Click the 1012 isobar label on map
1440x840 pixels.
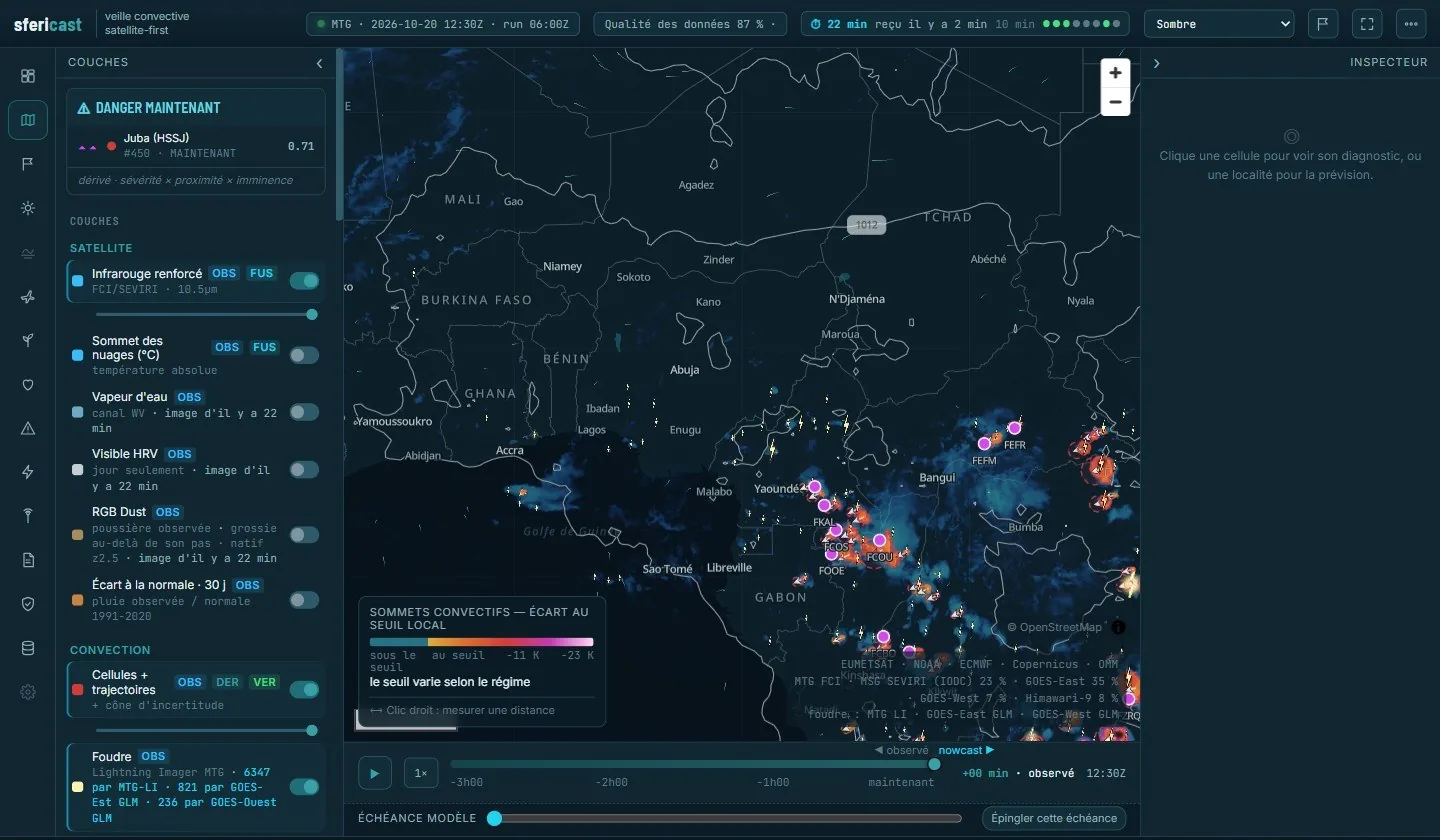click(866, 225)
